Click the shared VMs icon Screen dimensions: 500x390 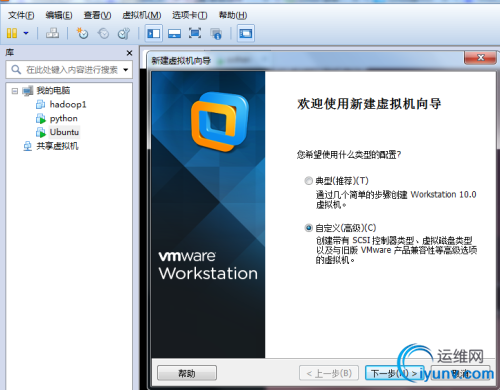click(x=27, y=146)
